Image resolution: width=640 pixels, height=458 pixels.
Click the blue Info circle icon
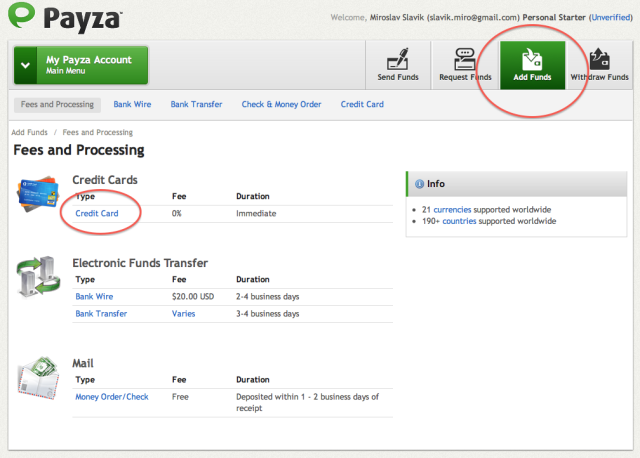(419, 184)
